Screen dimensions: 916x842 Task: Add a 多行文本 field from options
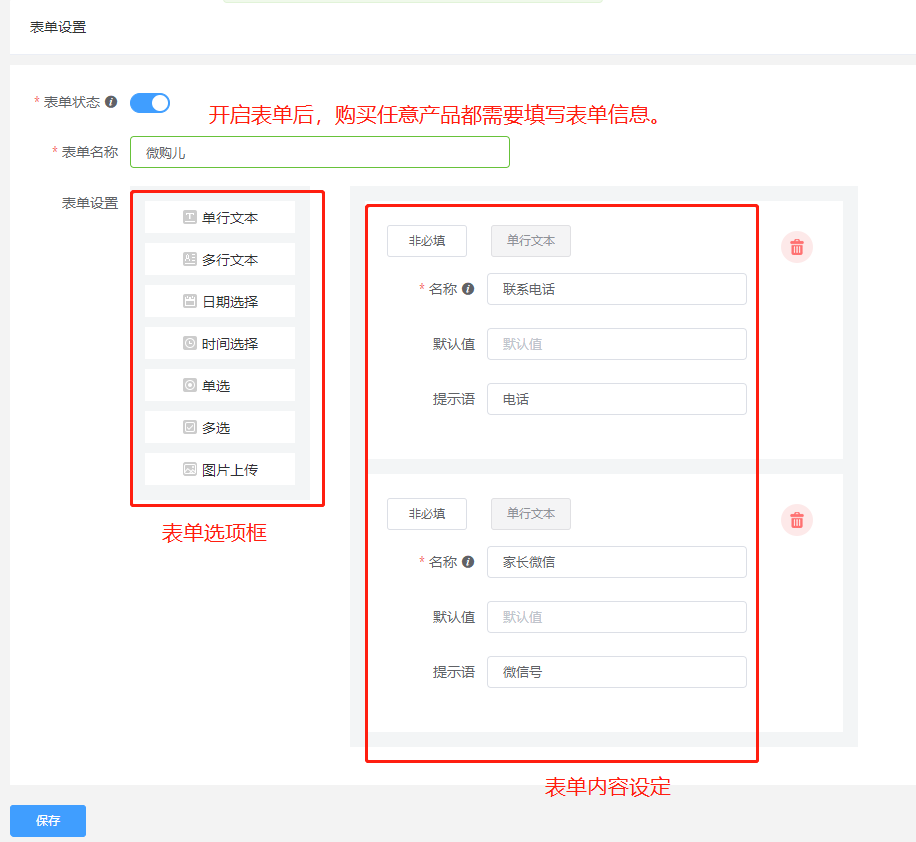point(220,259)
